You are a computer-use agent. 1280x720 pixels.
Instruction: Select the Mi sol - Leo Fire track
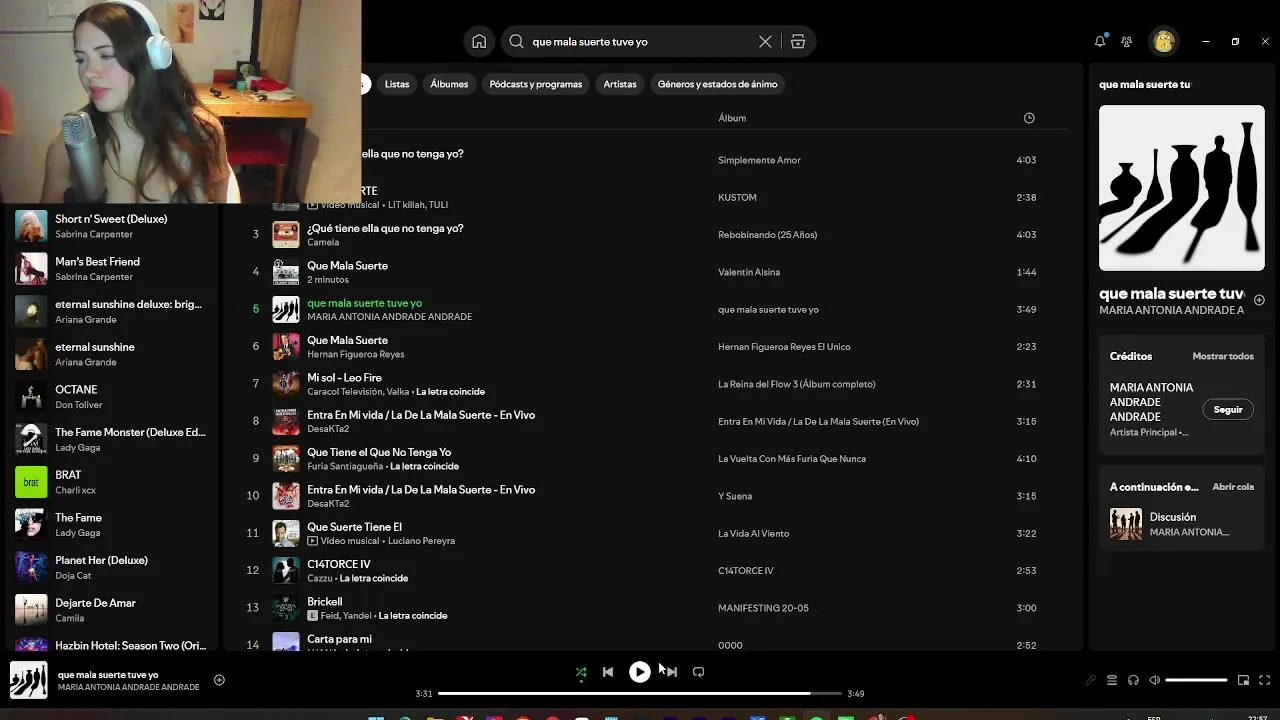[654, 384]
